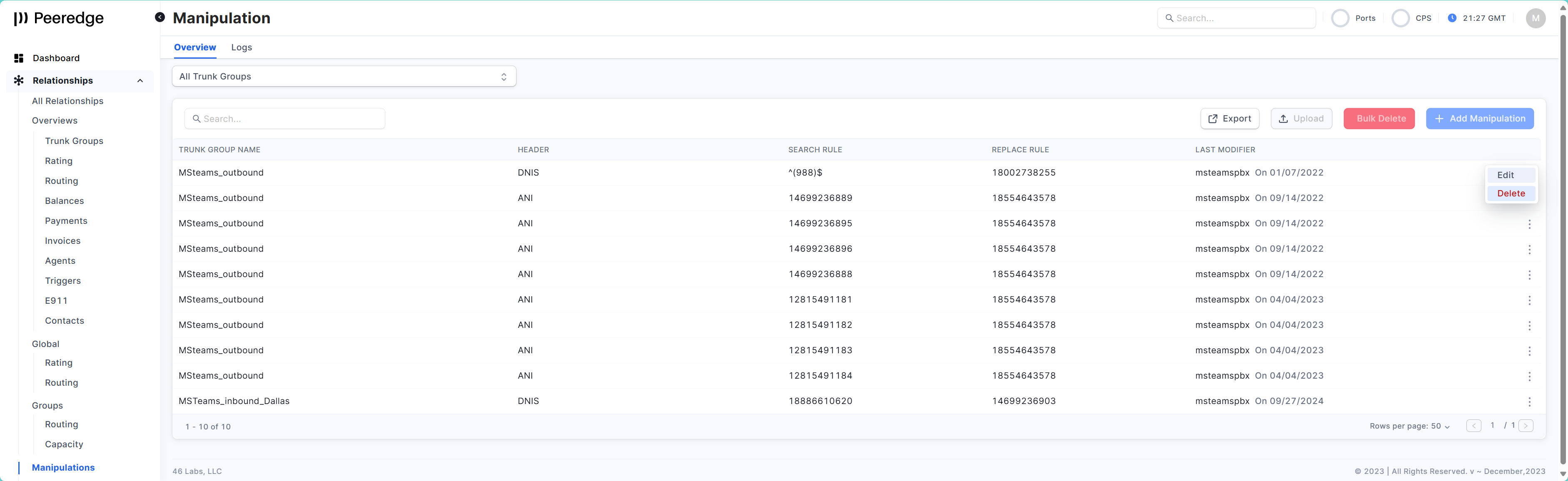This screenshot has height=481, width=1568.
Task: Open three-dot menu for 14699236895 row
Action: pos(1529,224)
